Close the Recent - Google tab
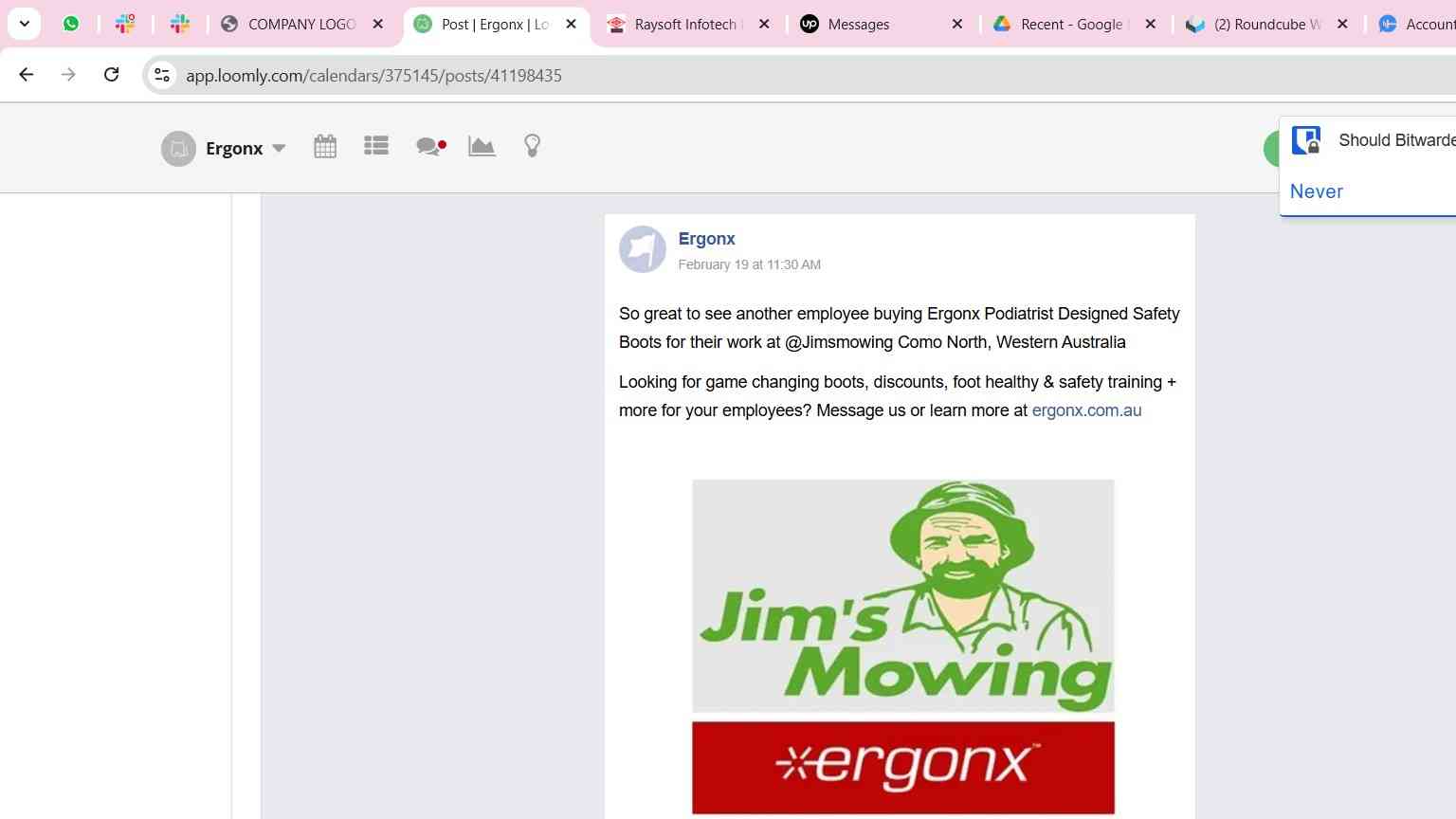1456x819 pixels. [1151, 25]
